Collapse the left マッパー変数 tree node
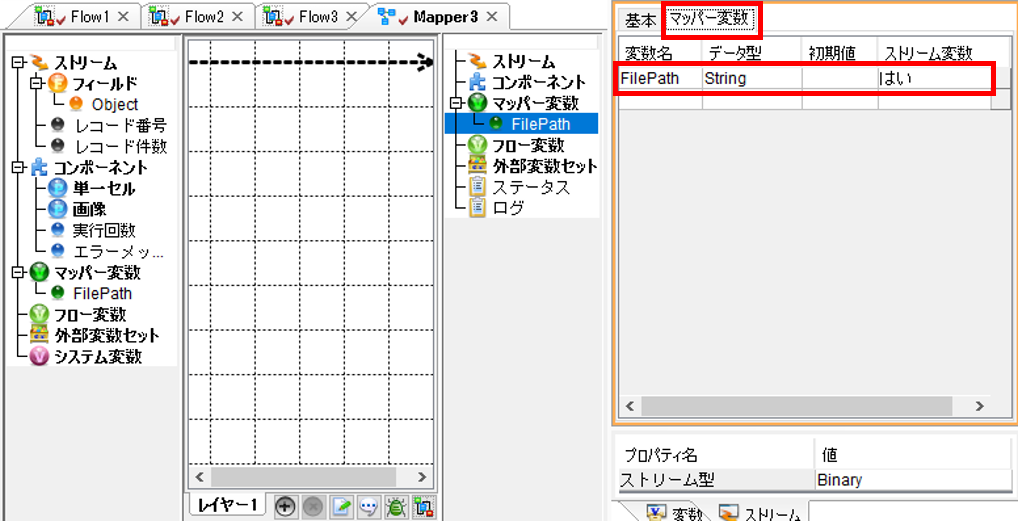This screenshot has height=522, width=1020. (x=18, y=271)
